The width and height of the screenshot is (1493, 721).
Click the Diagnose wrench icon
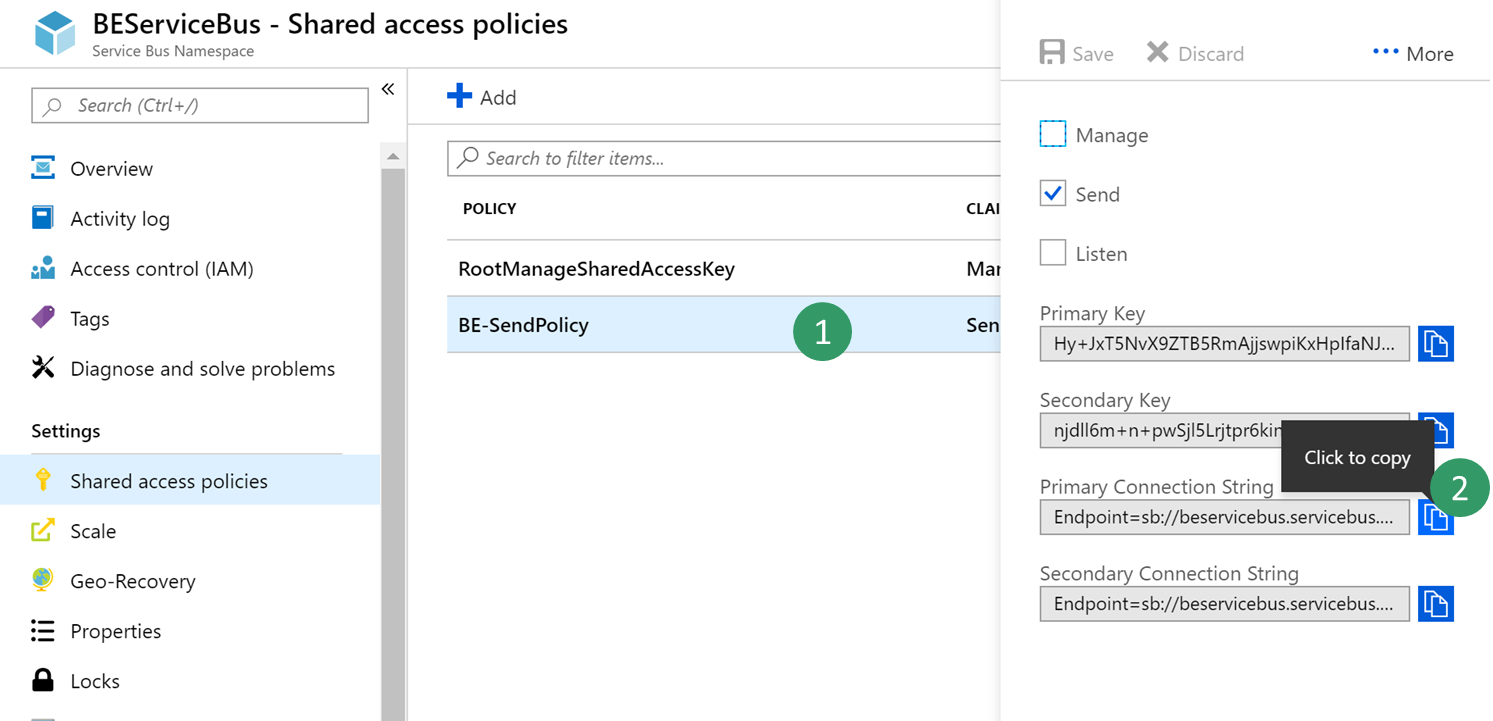[x=43, y=367]
